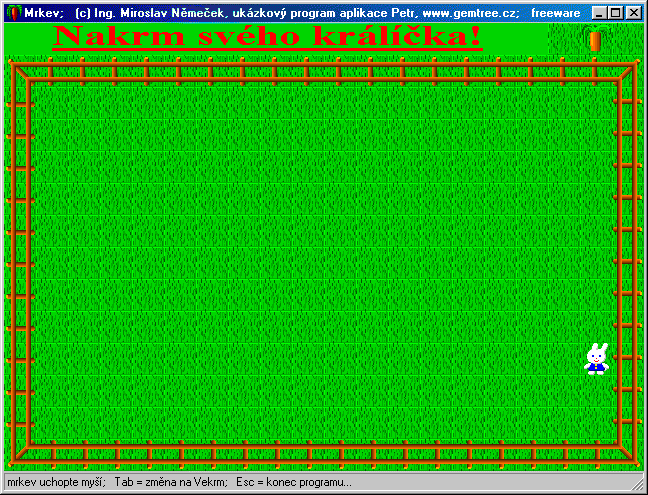Close the Mrkev game window

tap(633, 13)
